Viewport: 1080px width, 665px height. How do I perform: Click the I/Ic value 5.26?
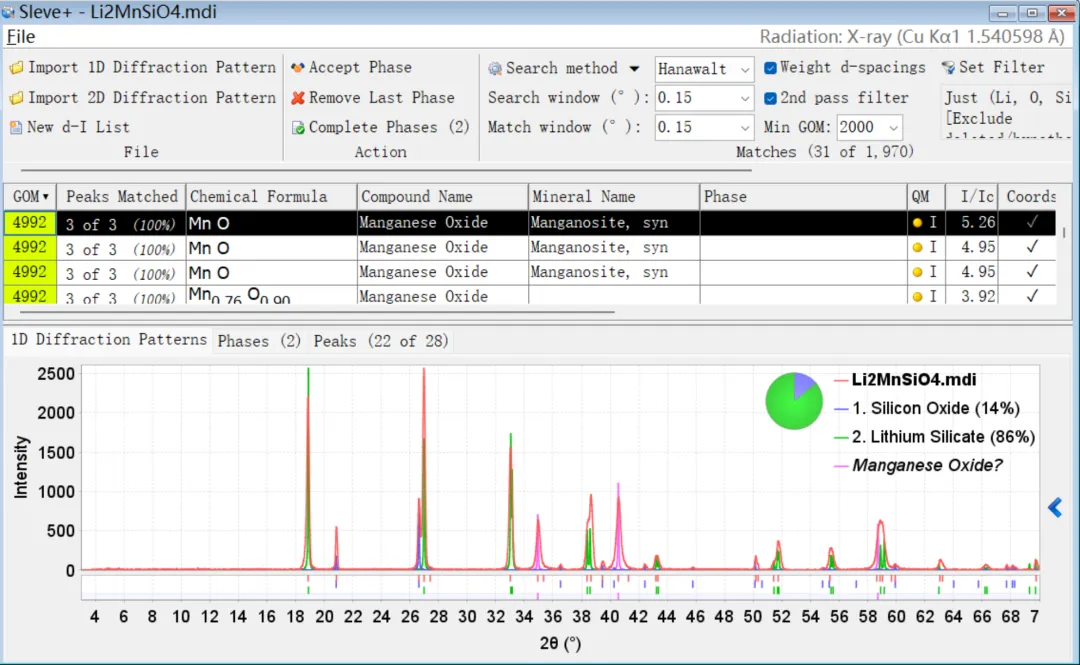point(977,223)
